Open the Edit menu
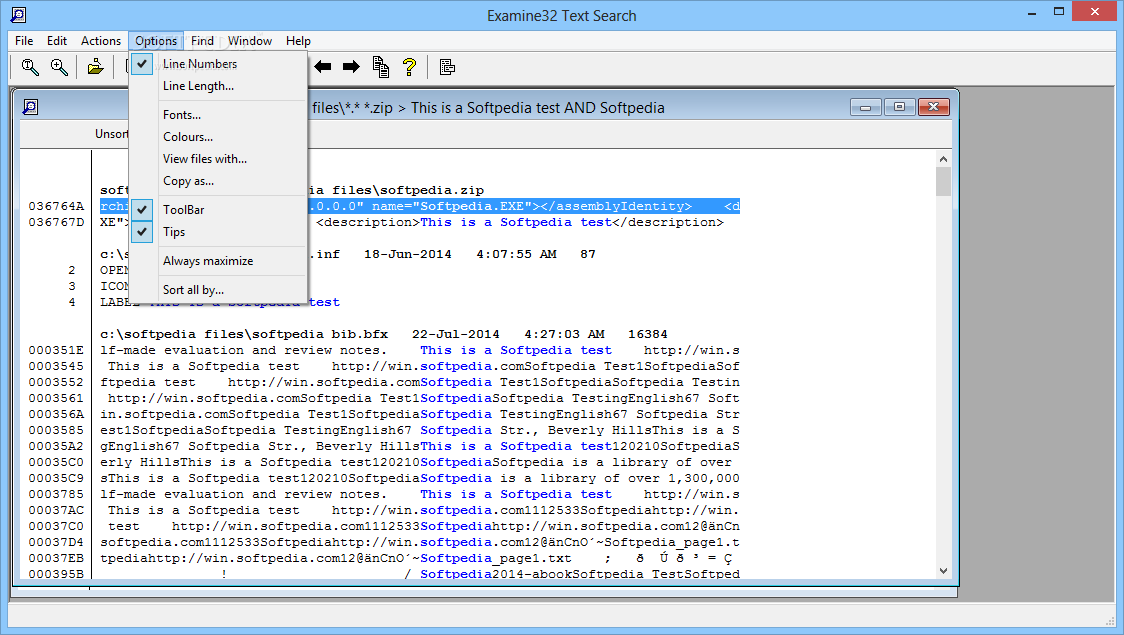The height and width of the screenshot is (635, 1124). [57, 41]
